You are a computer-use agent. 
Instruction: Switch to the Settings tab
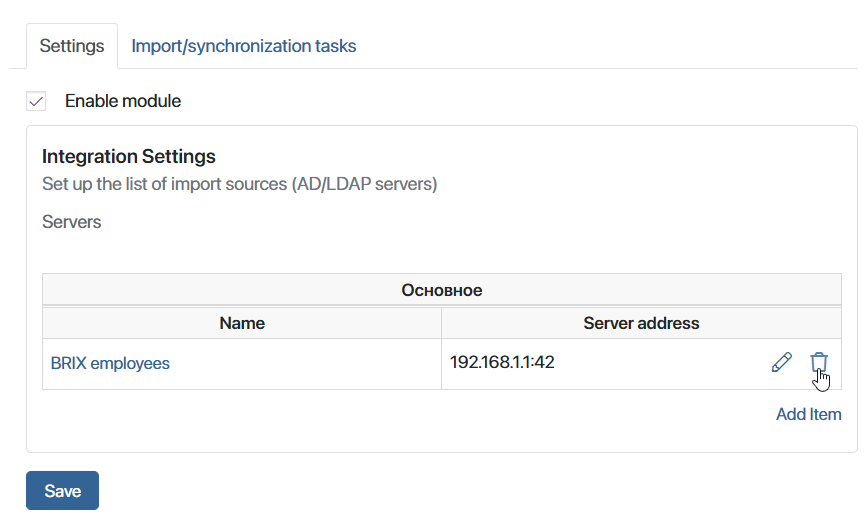click(71, 46)
